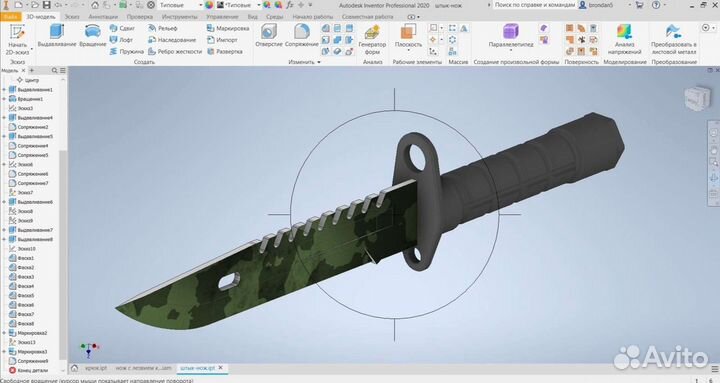
Task: Activate the Ребро жесткости rib tool
Action: [x=175, y=51]
